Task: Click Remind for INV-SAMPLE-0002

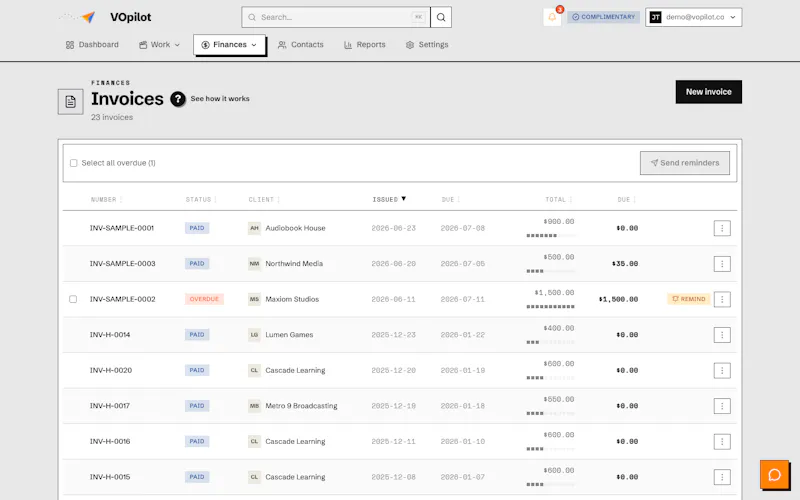Action: pyautogui.click(x=688, y=299)
